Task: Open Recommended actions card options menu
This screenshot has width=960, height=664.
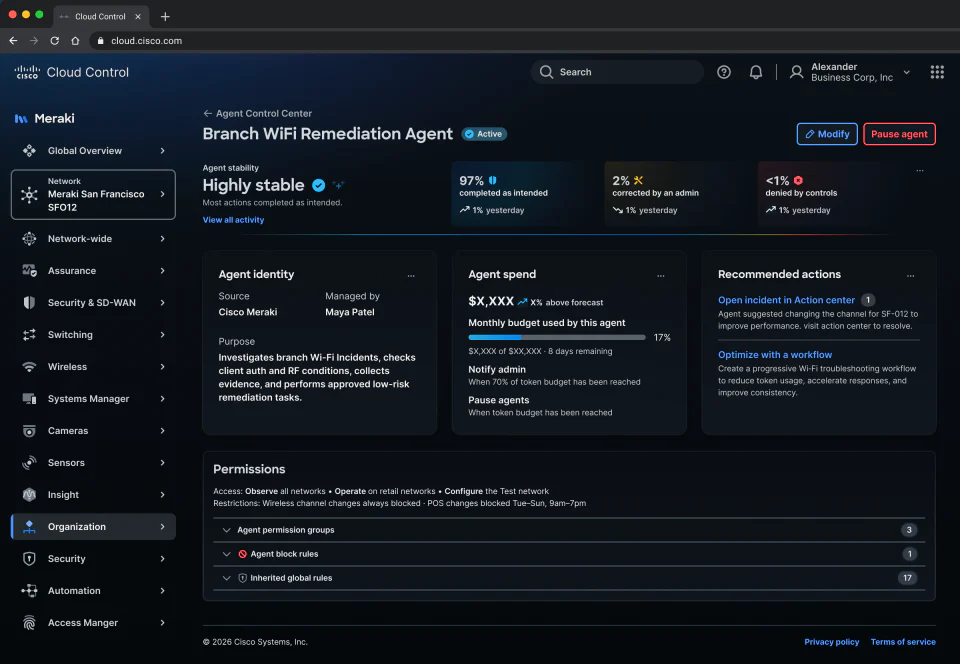Action: pyautogui.click(x=910, y=276)
